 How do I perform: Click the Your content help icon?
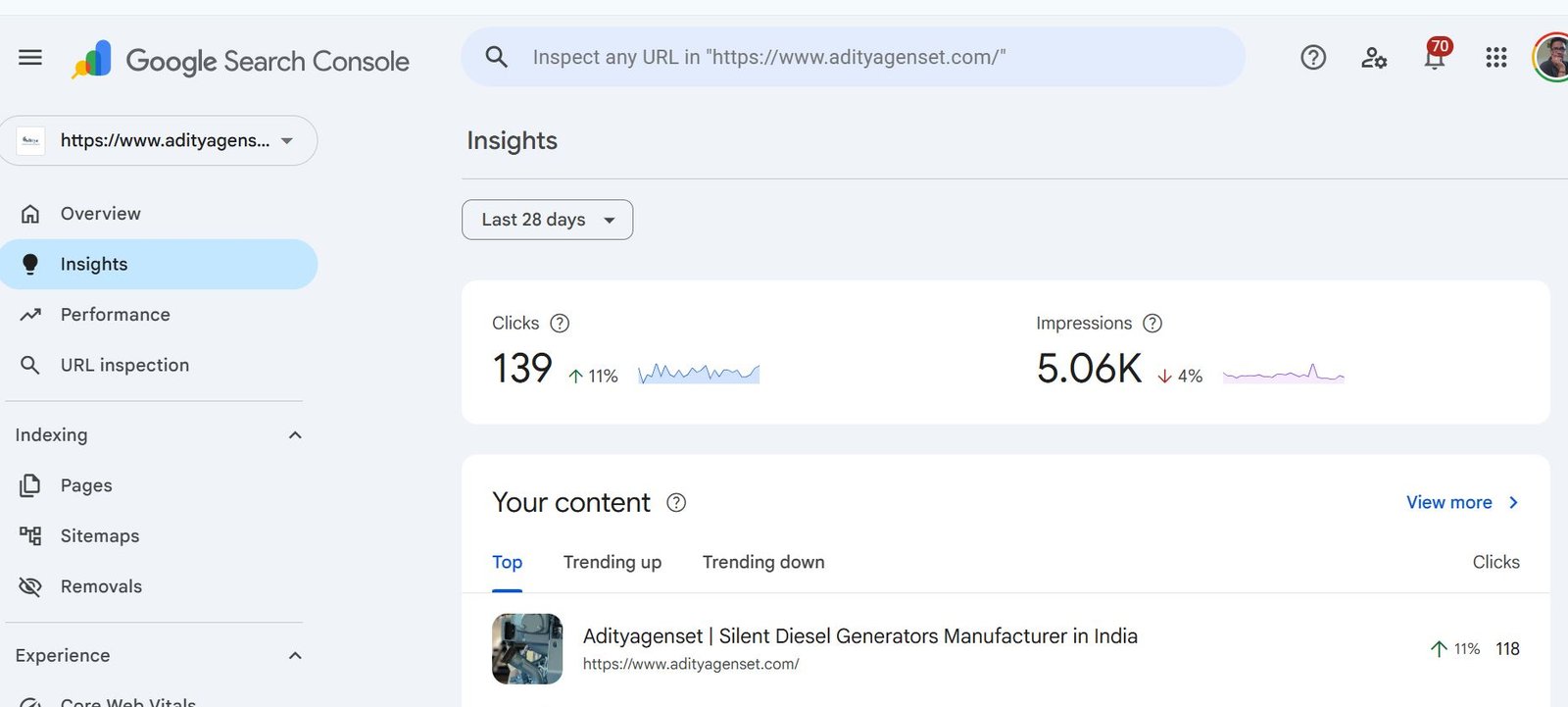[676, 503]
